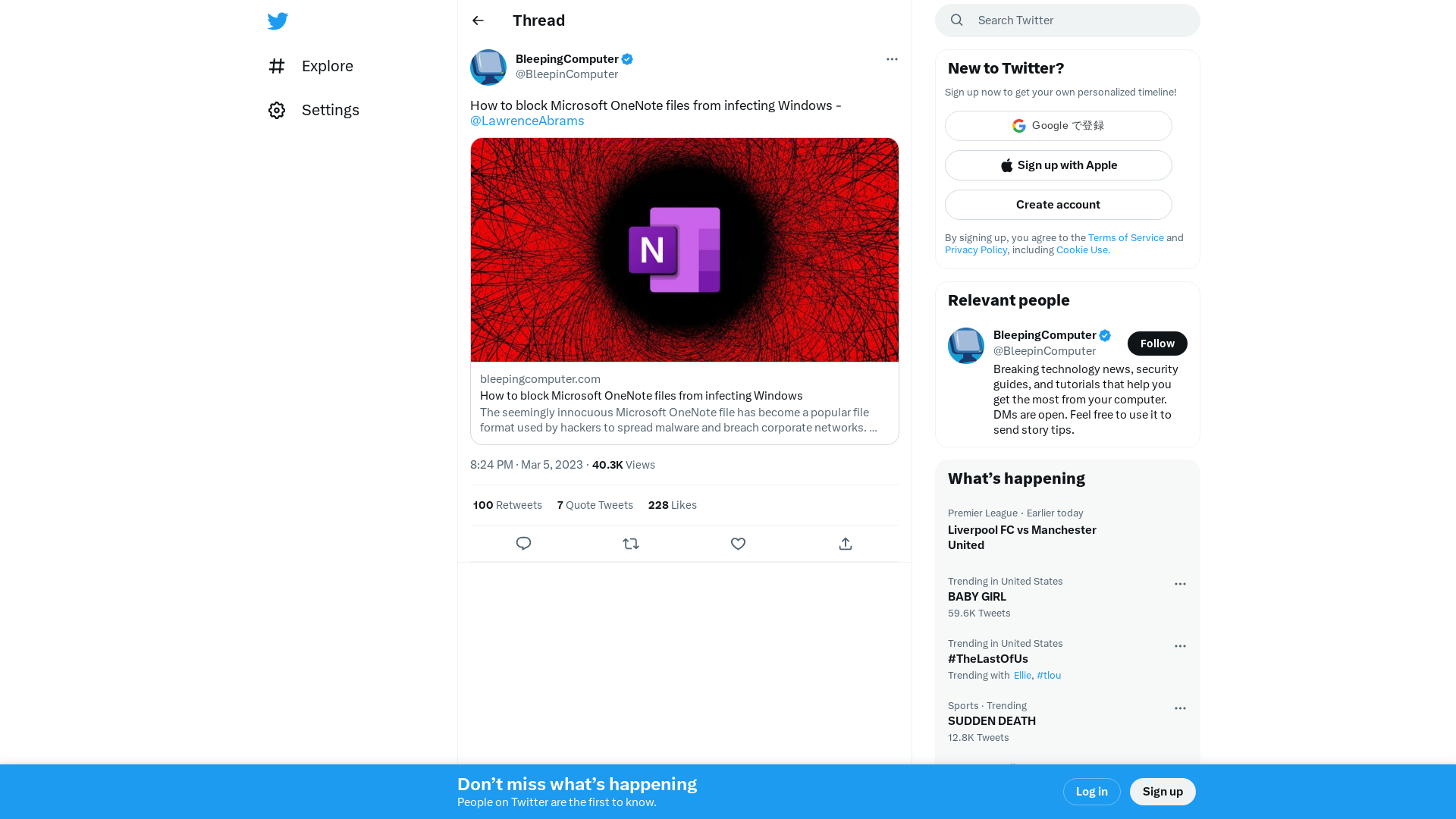
Task: Open Liverpool FC vs Manchester United trend
Action: tap(1068, 529)
